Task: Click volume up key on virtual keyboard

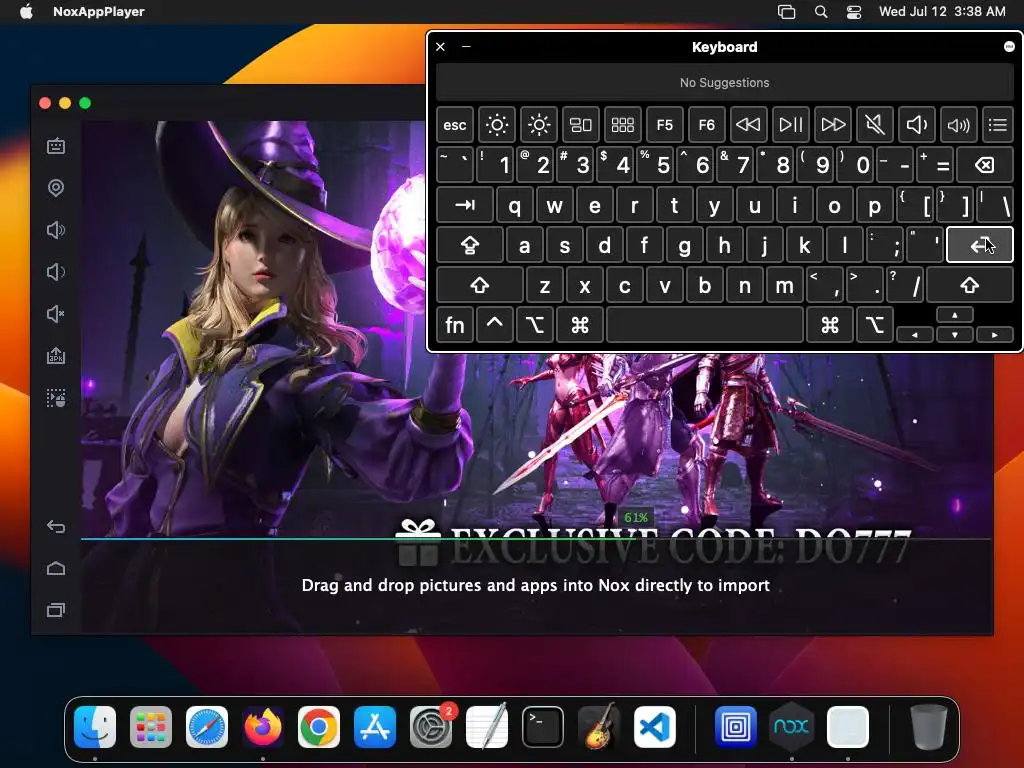Action: coord(958,125)
